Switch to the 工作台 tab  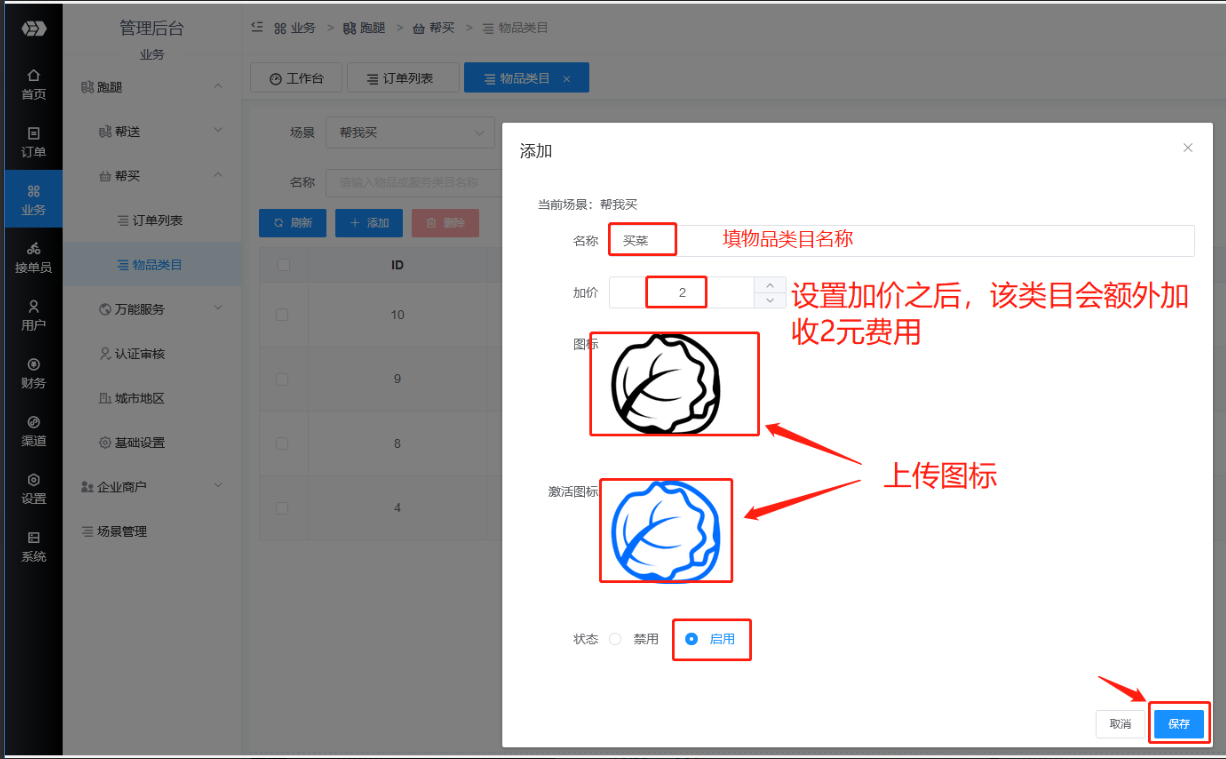tap(296, 78)
